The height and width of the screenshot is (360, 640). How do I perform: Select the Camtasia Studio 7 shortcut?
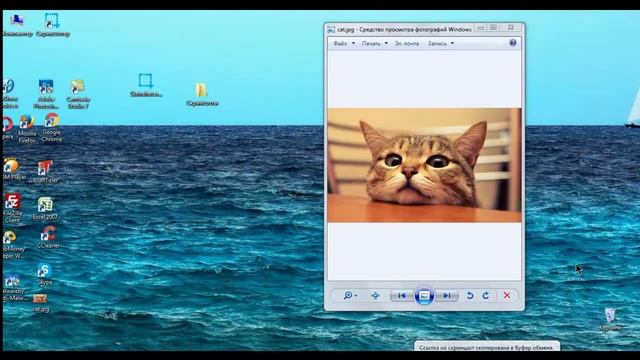click(78, 94)
